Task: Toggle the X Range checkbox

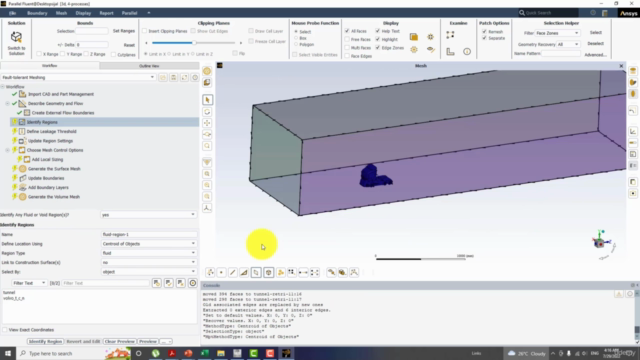Action: (39, 54)
